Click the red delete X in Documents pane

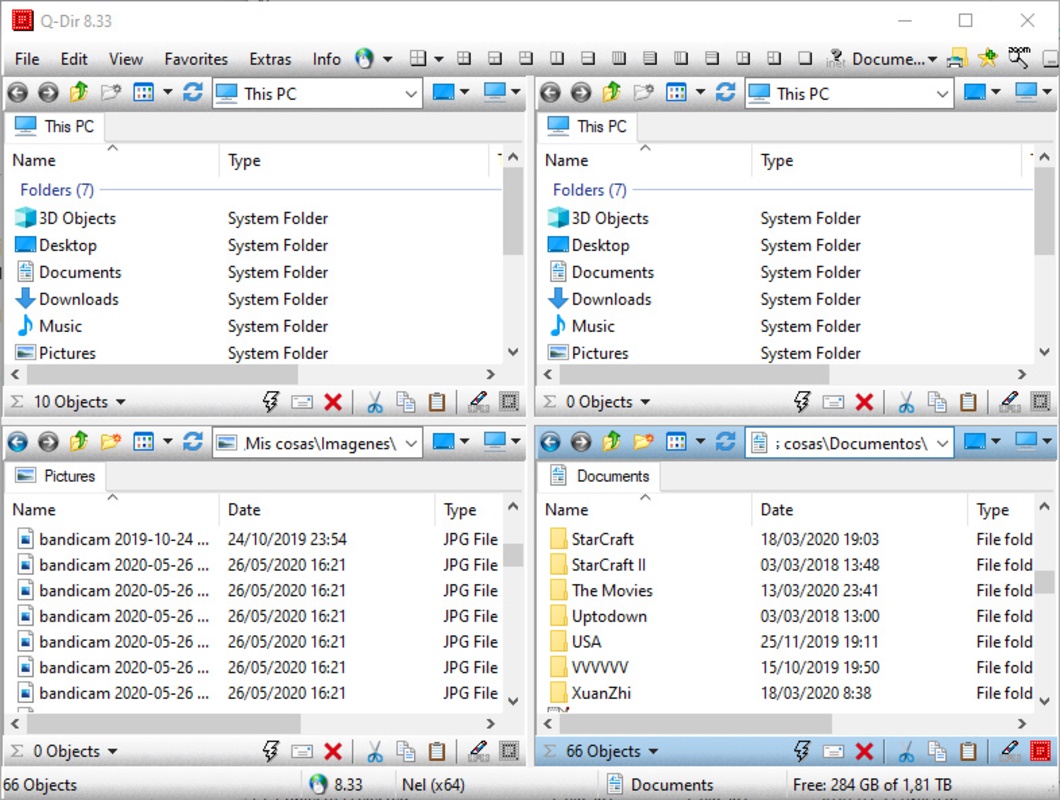865,751
